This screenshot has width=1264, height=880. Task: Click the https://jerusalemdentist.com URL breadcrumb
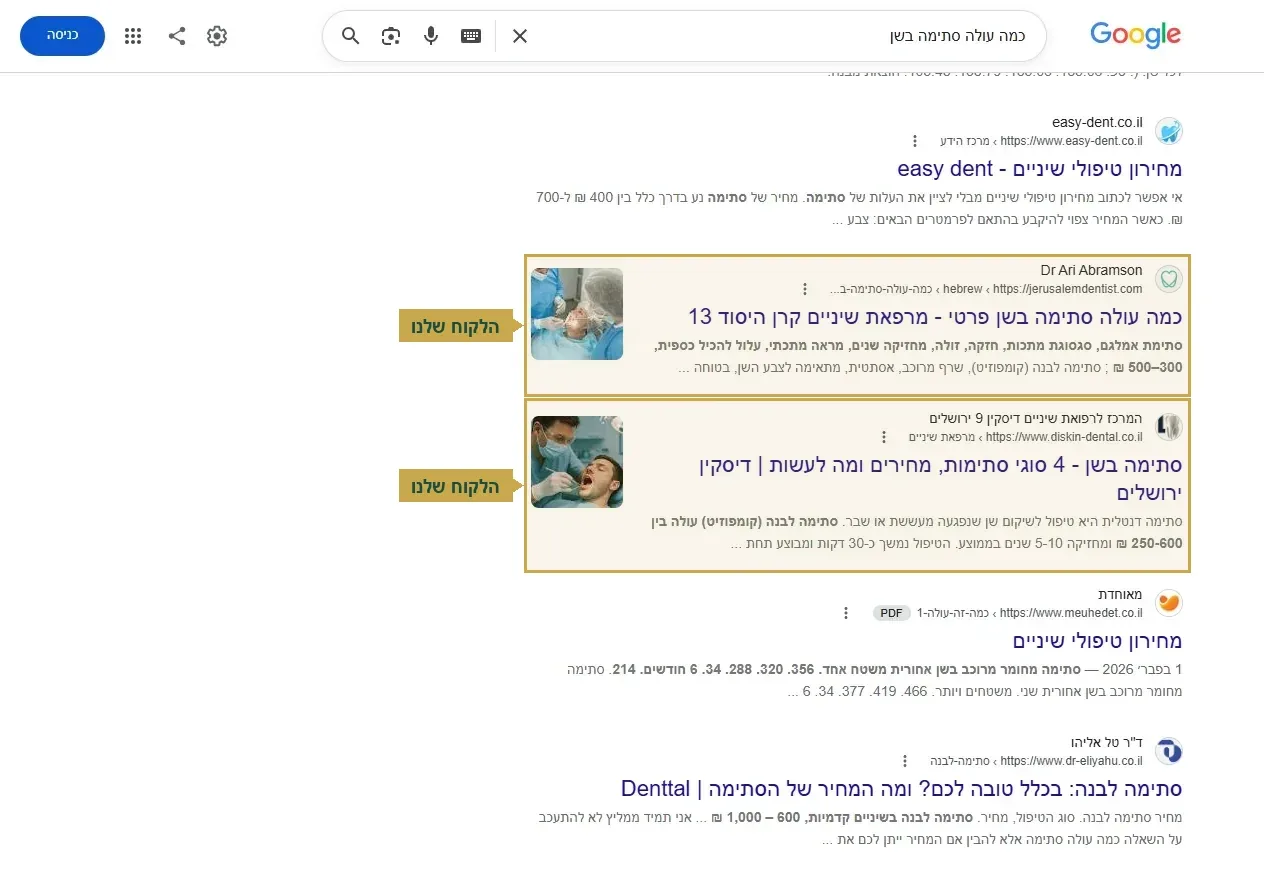[1067, 289]
